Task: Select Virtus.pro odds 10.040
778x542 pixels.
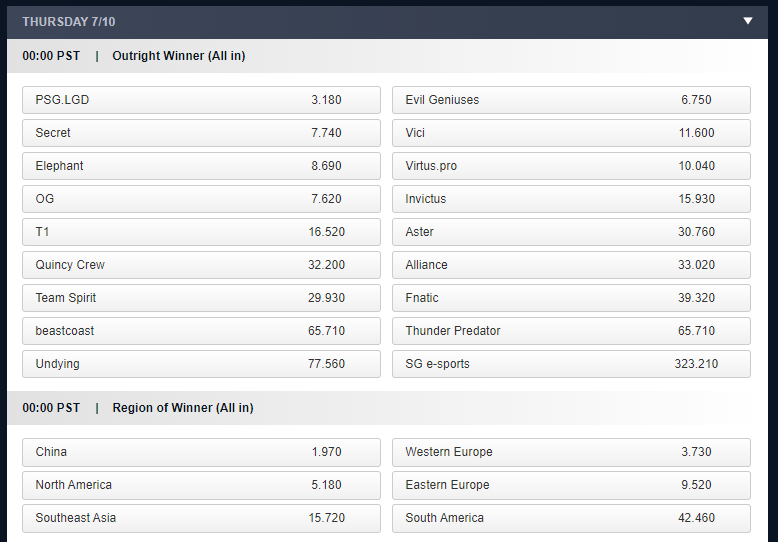Action: tap(571, 166)
